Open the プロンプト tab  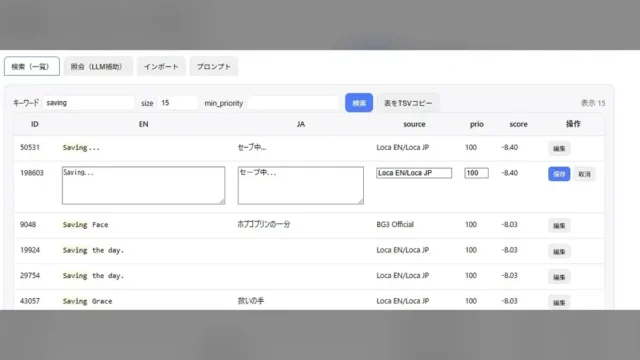point(214,67)
